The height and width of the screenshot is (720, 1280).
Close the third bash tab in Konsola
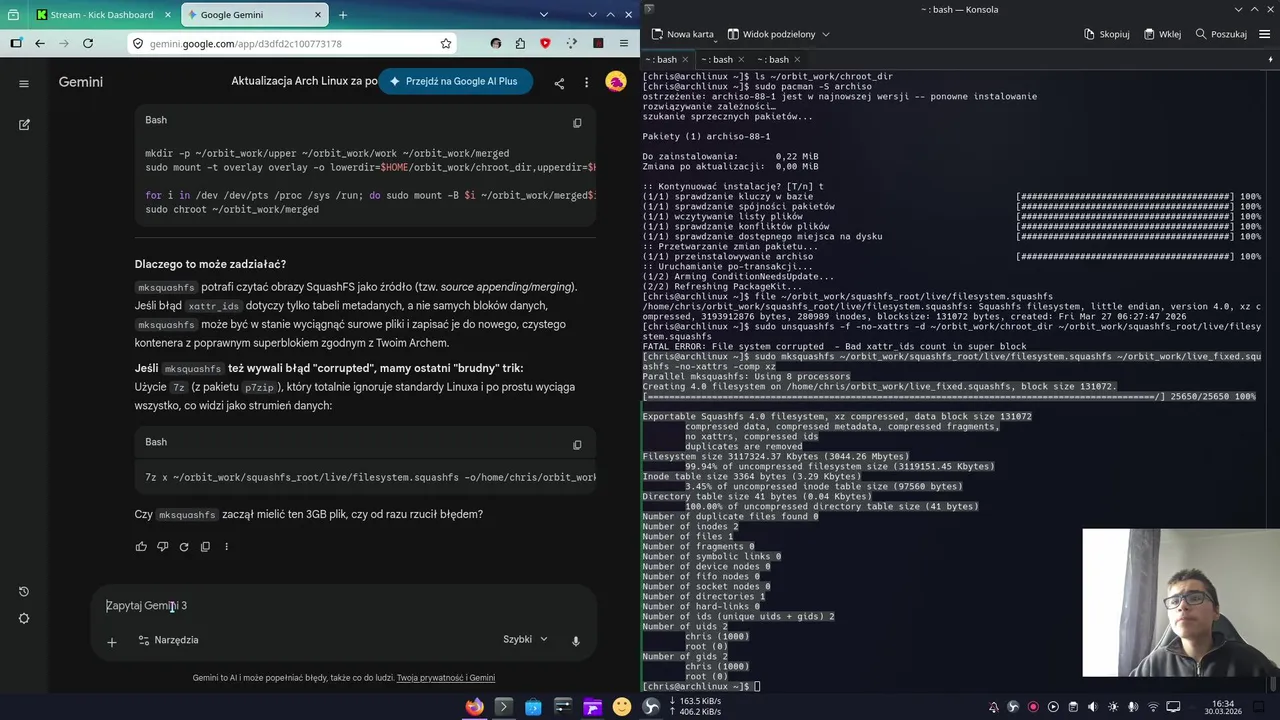(797, 60)
